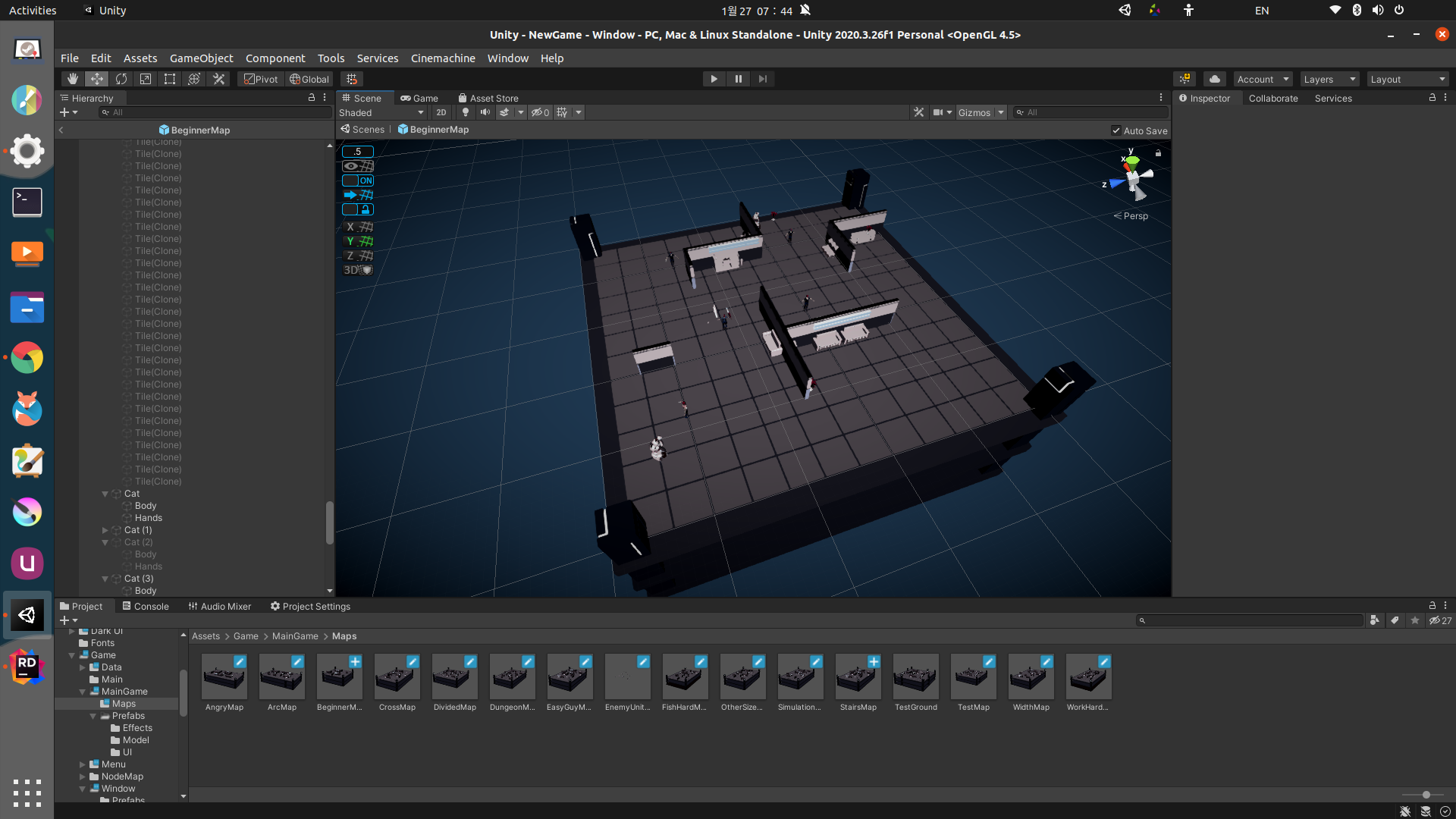Select the Hand tool in Unity toolbar
Screen dimensions: 1456x819
click(72, 79)
